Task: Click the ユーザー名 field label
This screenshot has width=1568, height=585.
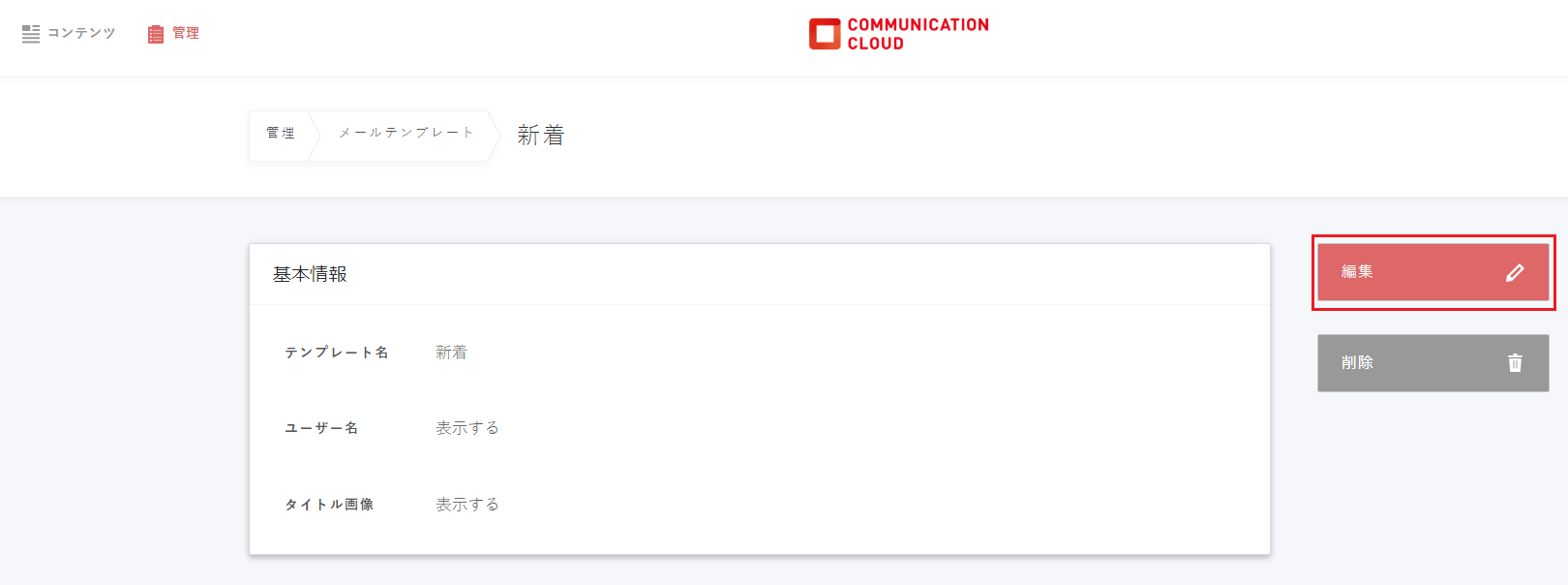Action: point(321,428)
